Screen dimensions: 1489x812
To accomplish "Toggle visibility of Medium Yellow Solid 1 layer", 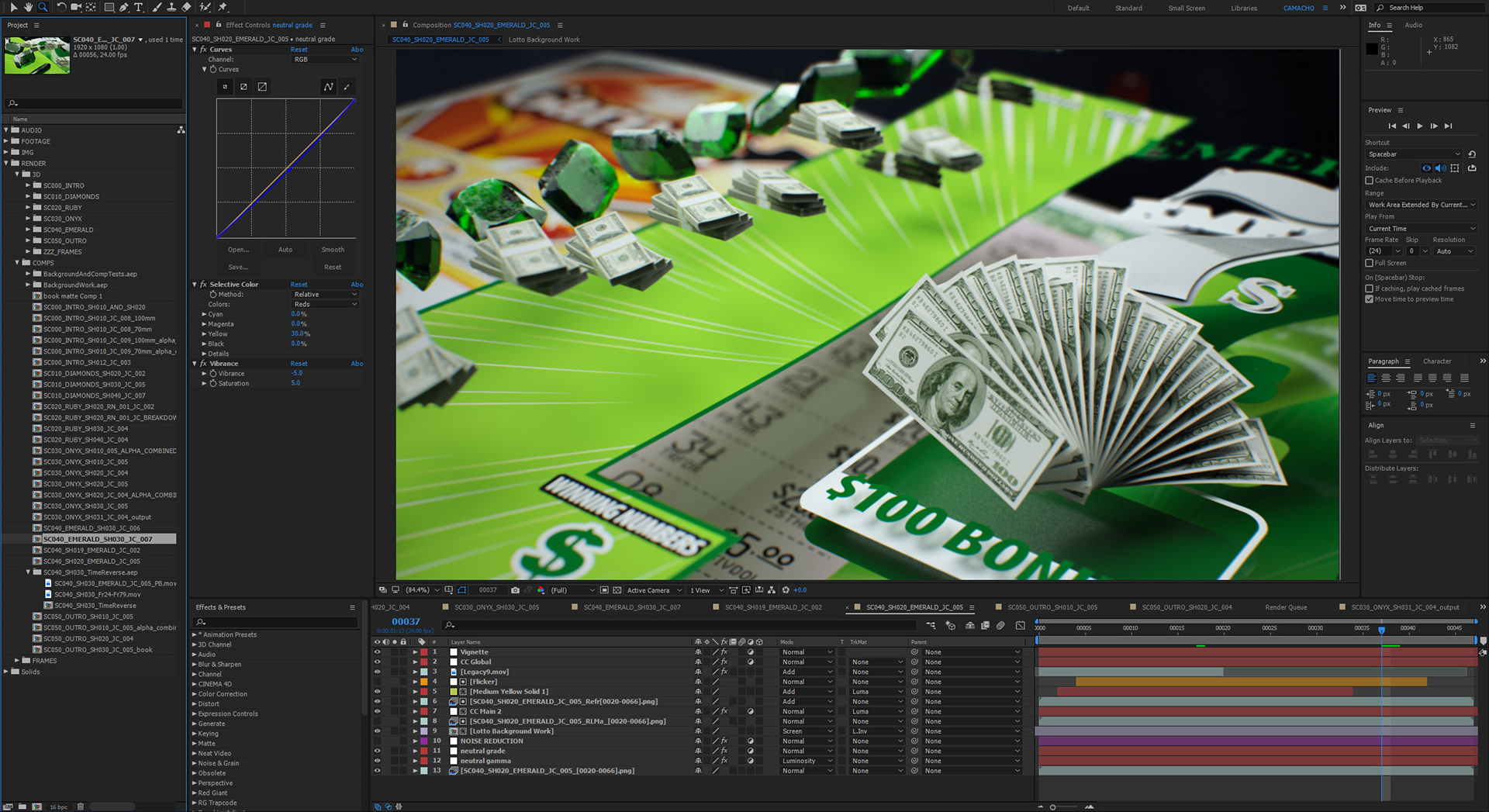I will point(378,692).
